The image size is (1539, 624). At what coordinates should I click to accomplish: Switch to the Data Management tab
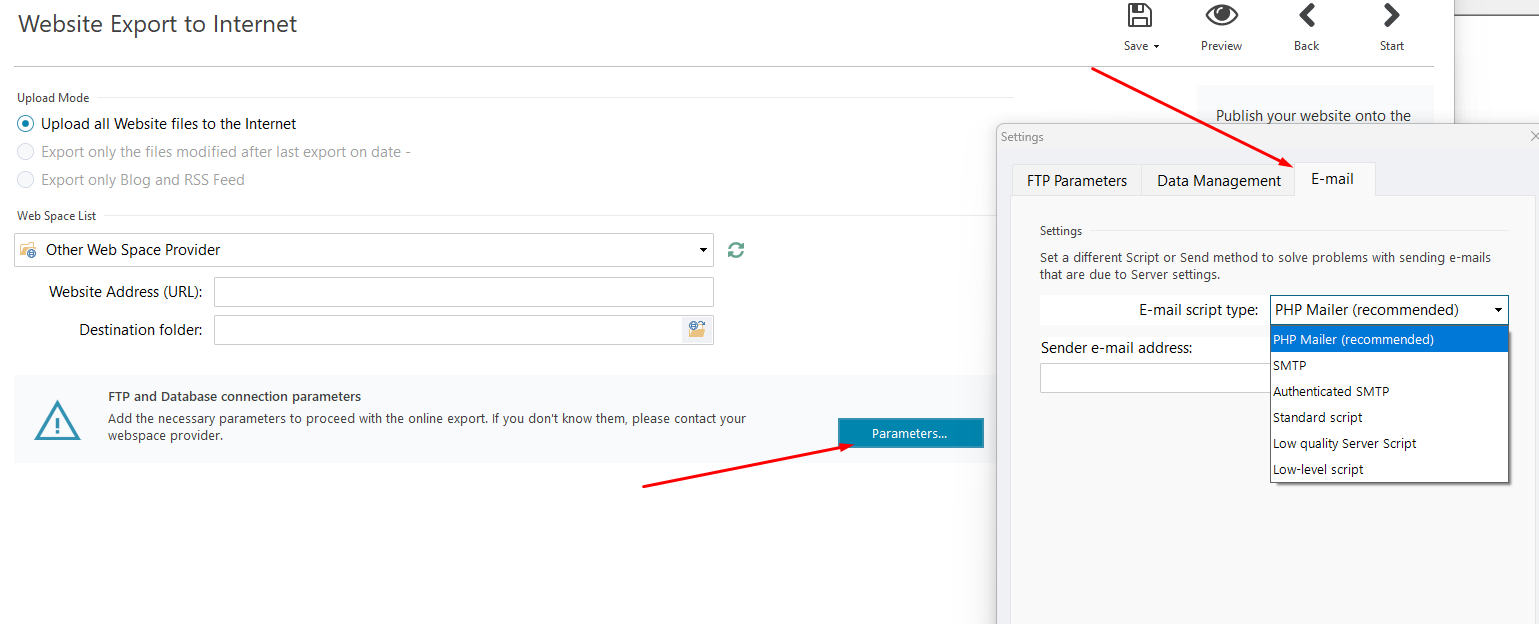point(1218,180)
